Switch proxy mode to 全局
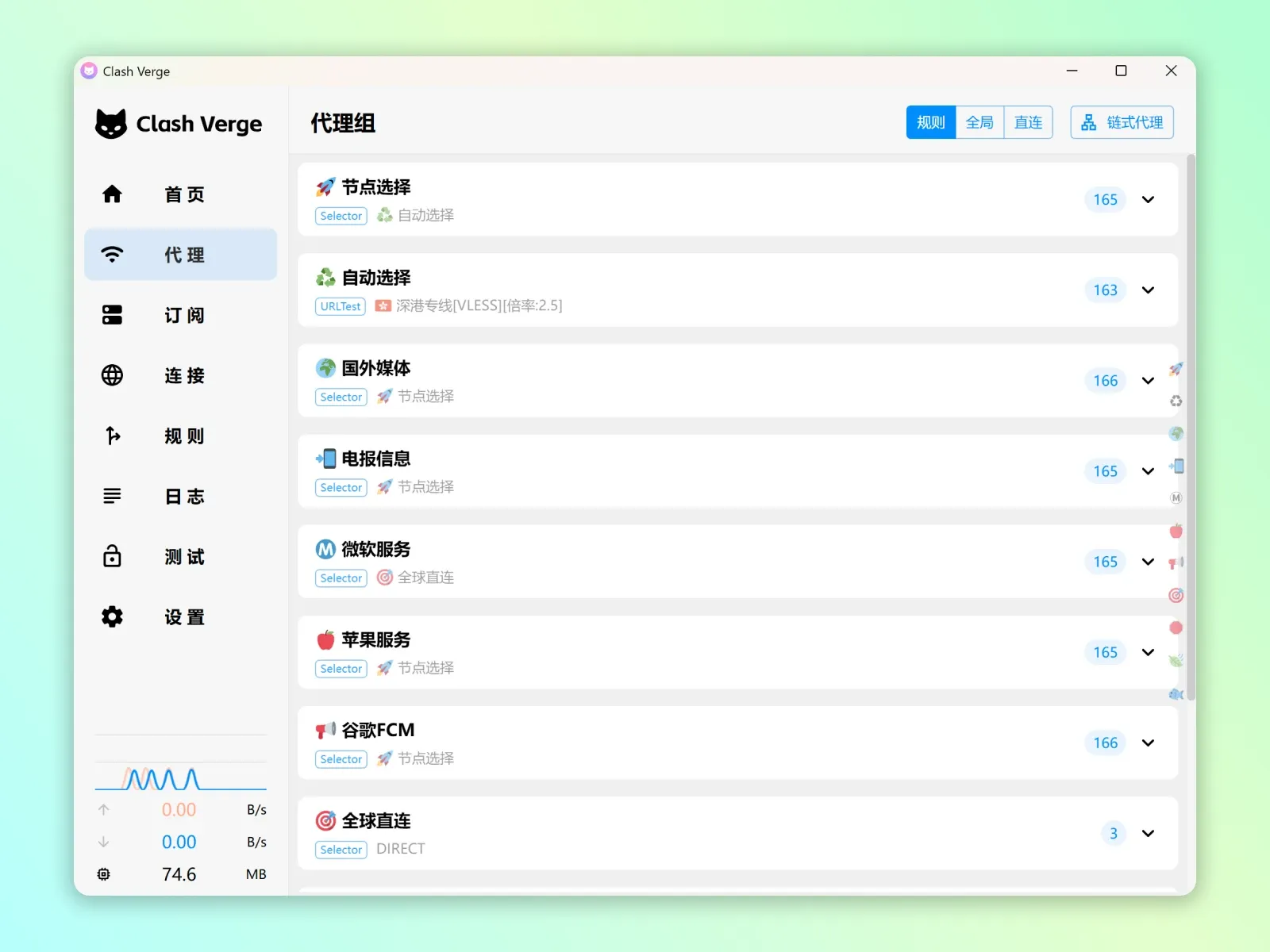 (x=979, y=122)
